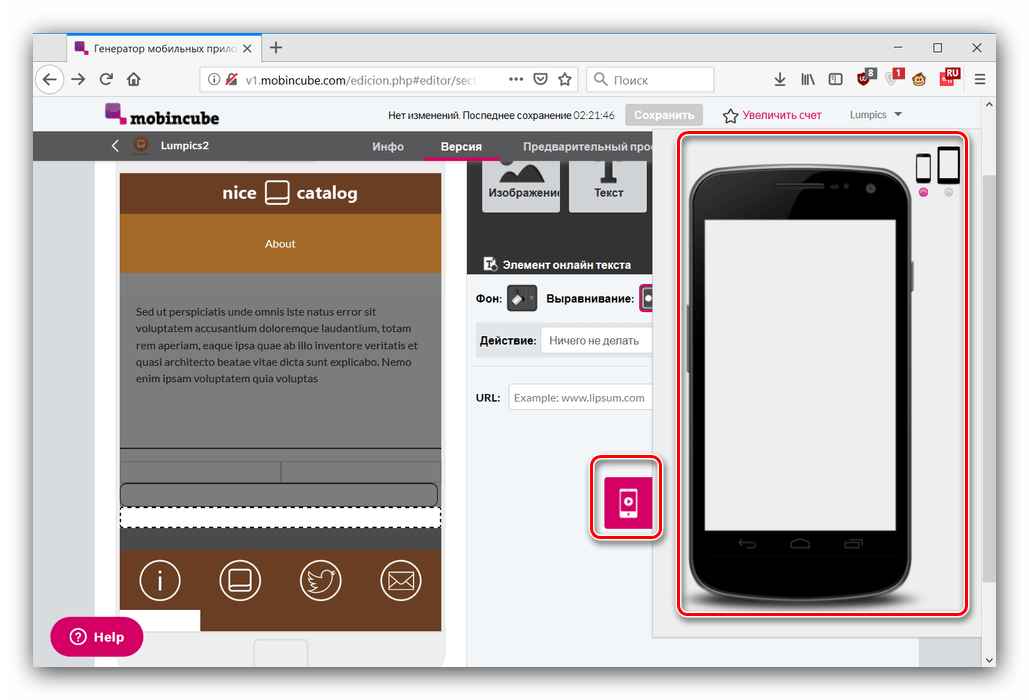Image resolution: width=1029 pixels, height=700 pixels.
Task: Open the RU red extension icon
Action: coord(950,77)
